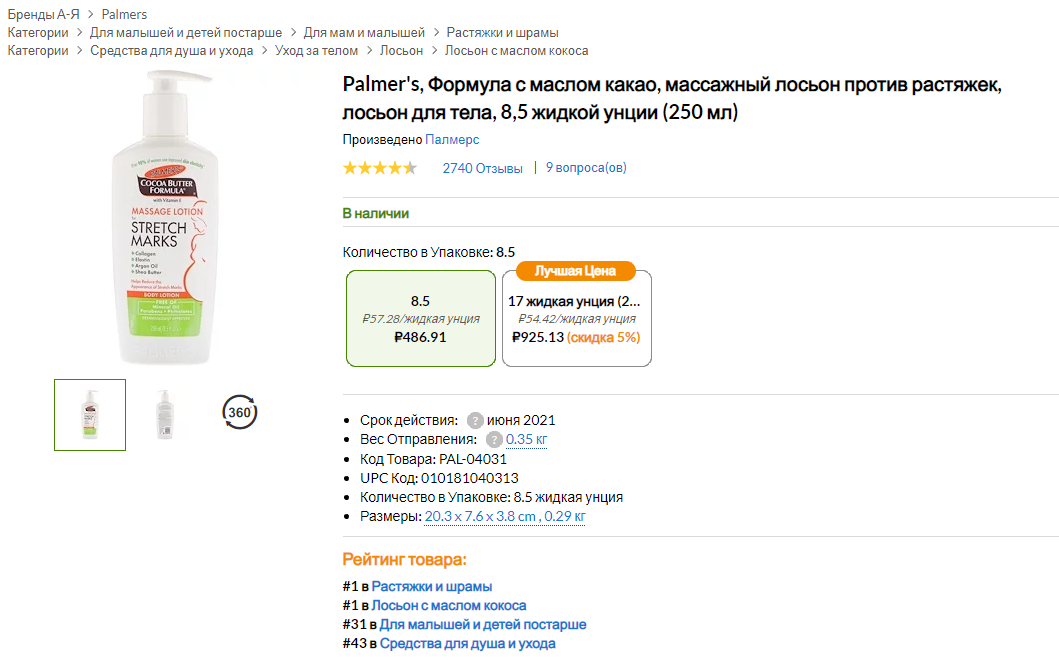
Task: Open the 9 вопроса(ов) questions link
Action: [587, 168]
